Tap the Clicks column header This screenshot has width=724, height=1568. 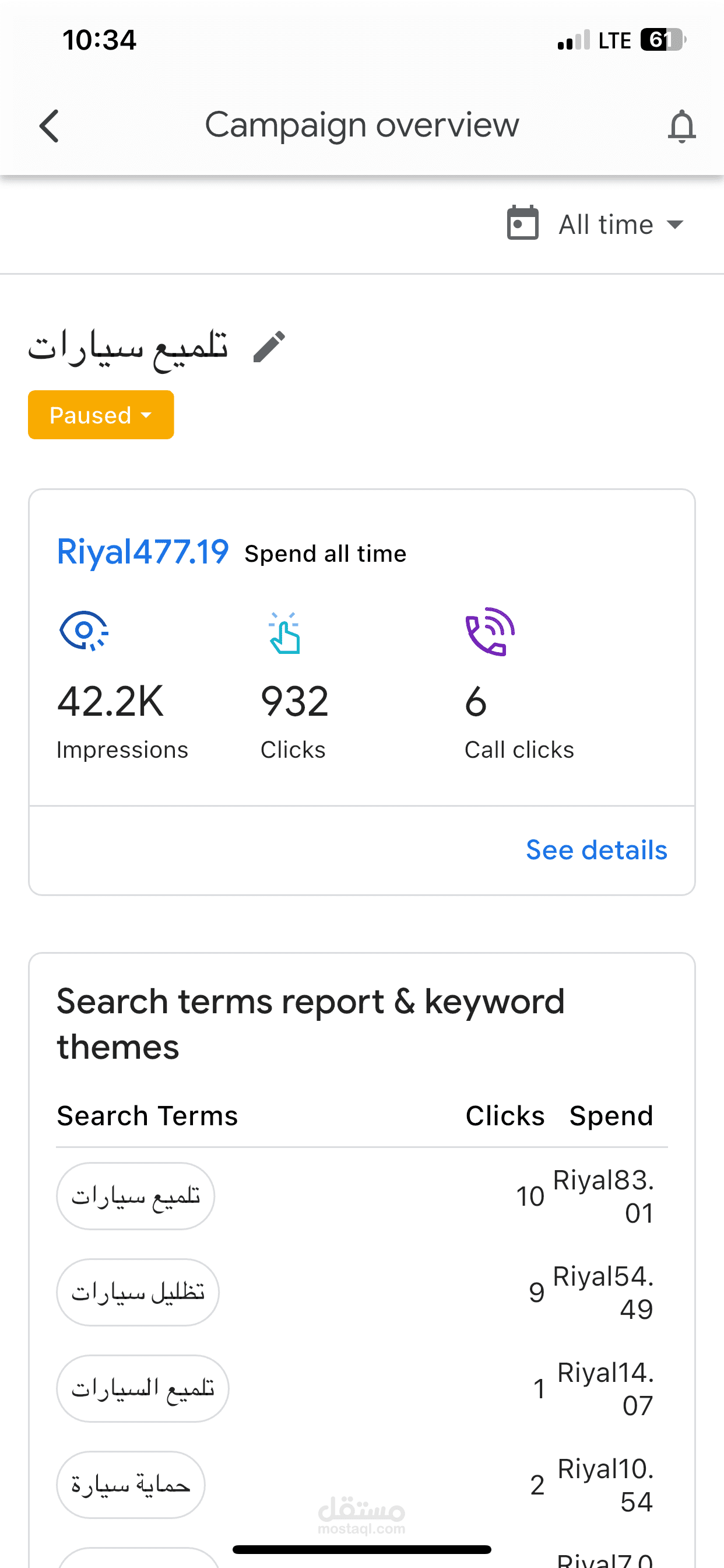(x=505, y=1116)
